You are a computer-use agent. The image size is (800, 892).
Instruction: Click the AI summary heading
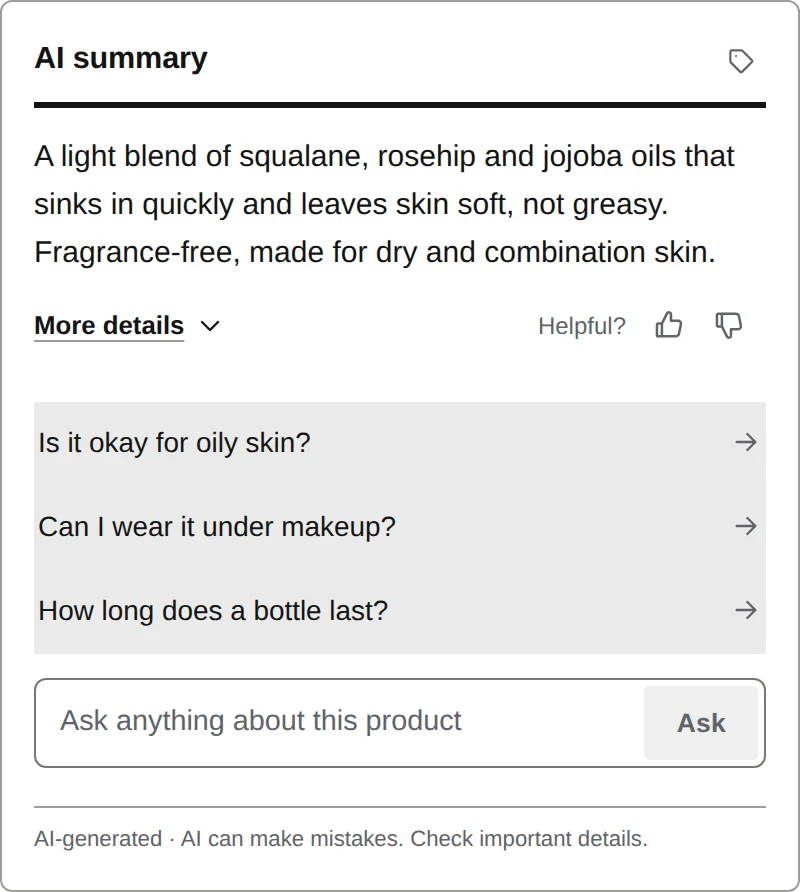[x=121, y=58]
